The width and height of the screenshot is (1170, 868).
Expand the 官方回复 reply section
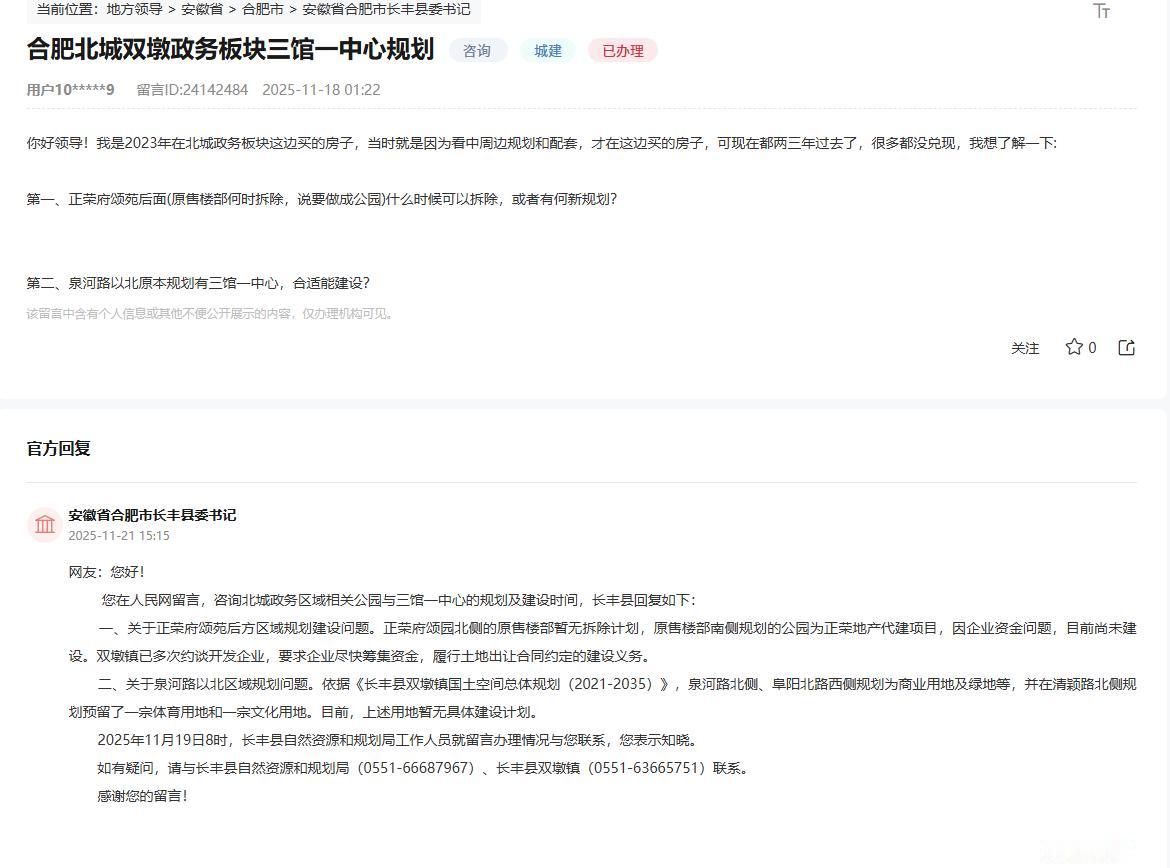58,448
